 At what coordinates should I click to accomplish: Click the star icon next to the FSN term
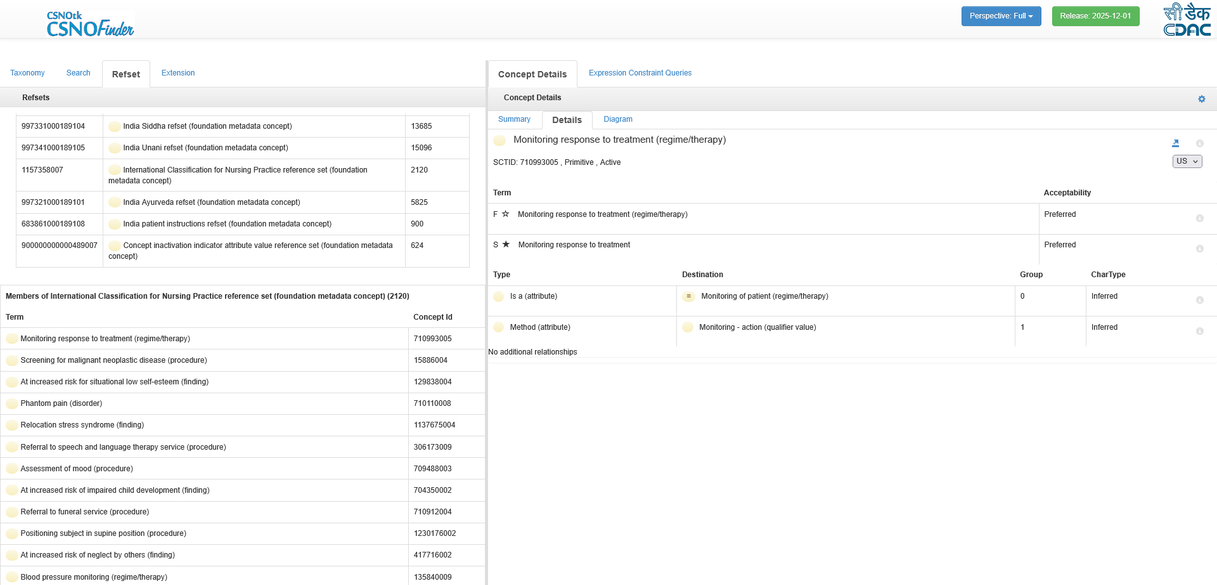pos(506,214)
